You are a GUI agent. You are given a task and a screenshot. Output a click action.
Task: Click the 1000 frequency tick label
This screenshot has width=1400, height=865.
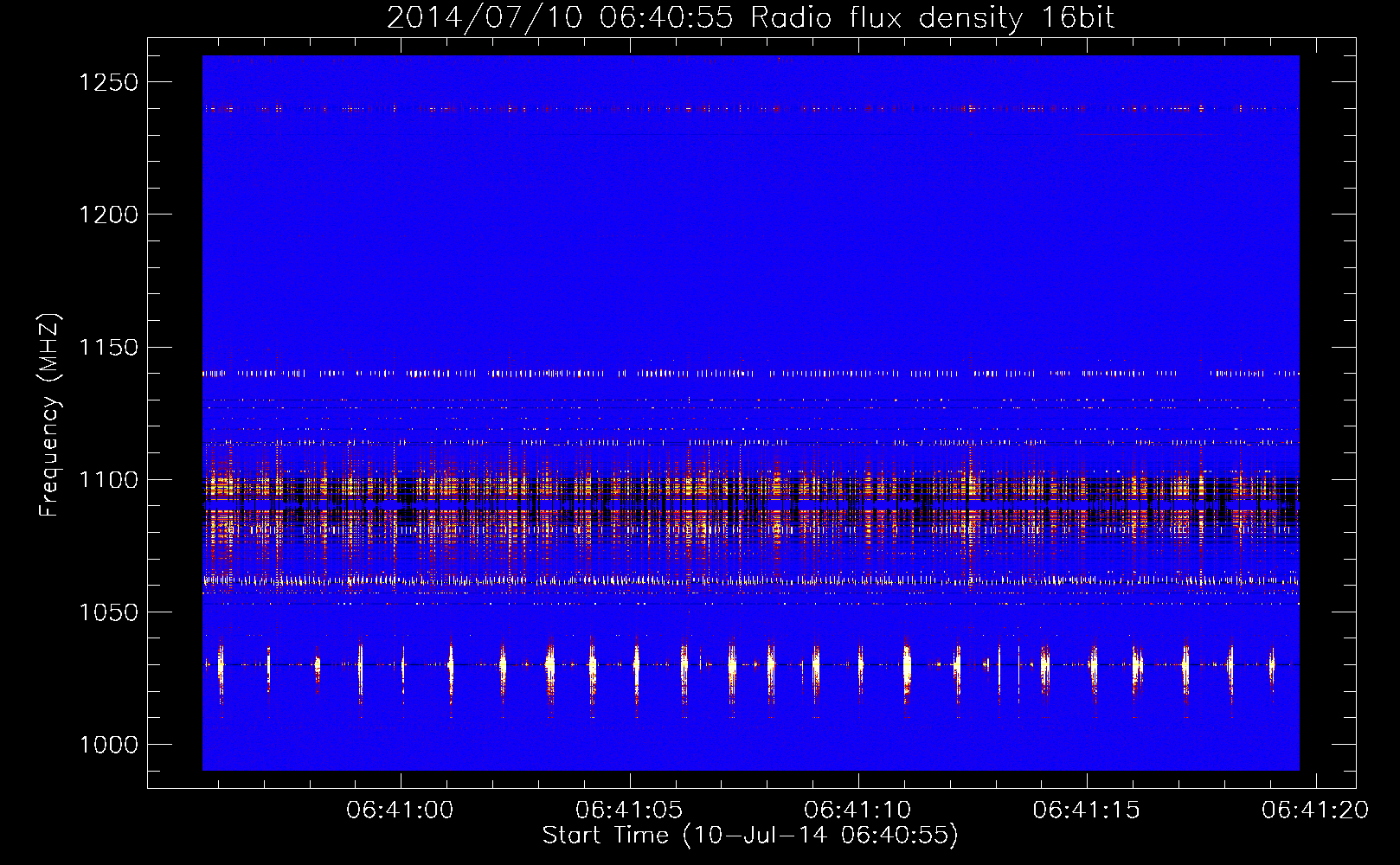pos(108,745)
